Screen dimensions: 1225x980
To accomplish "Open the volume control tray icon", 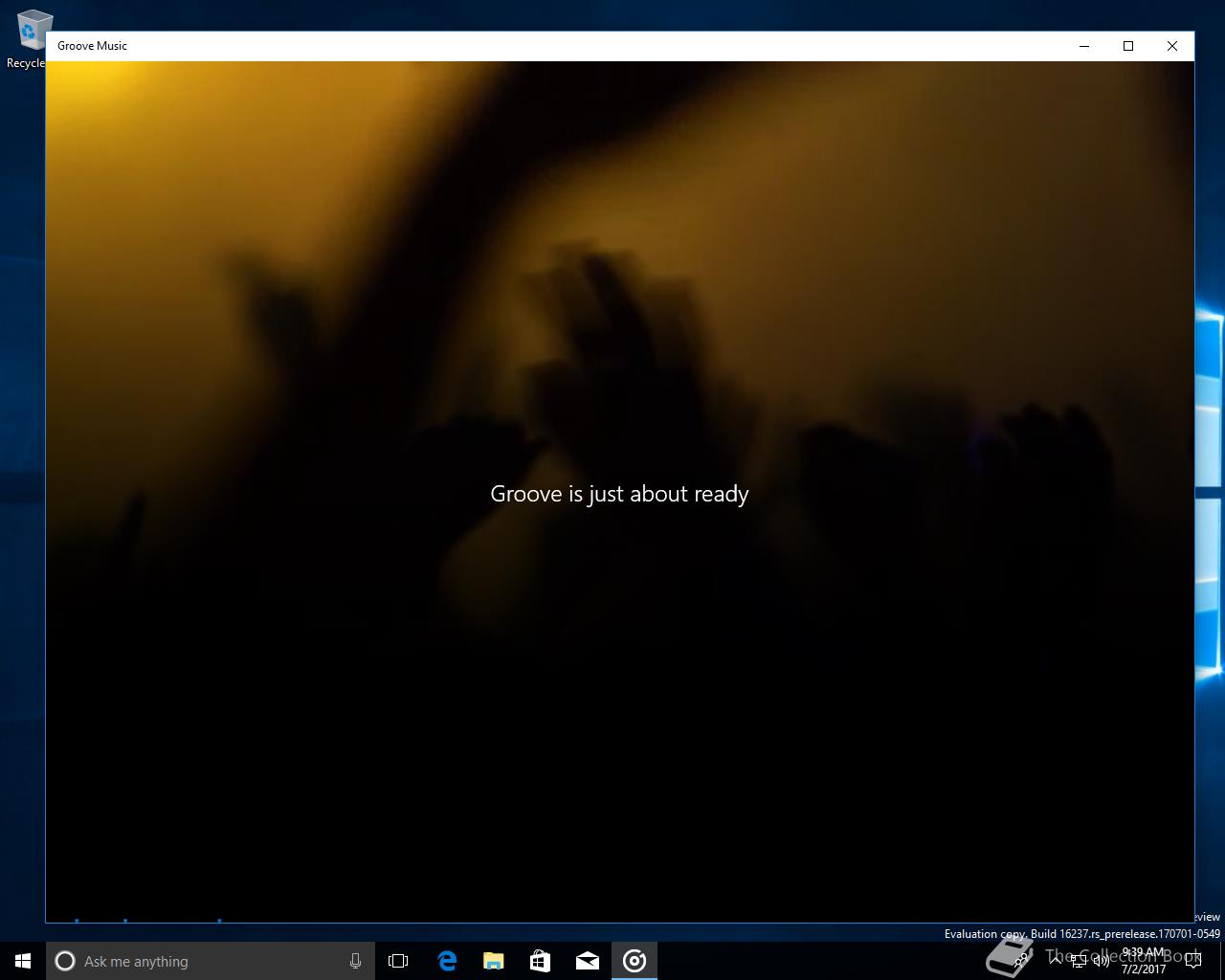I will [1102, 961].
